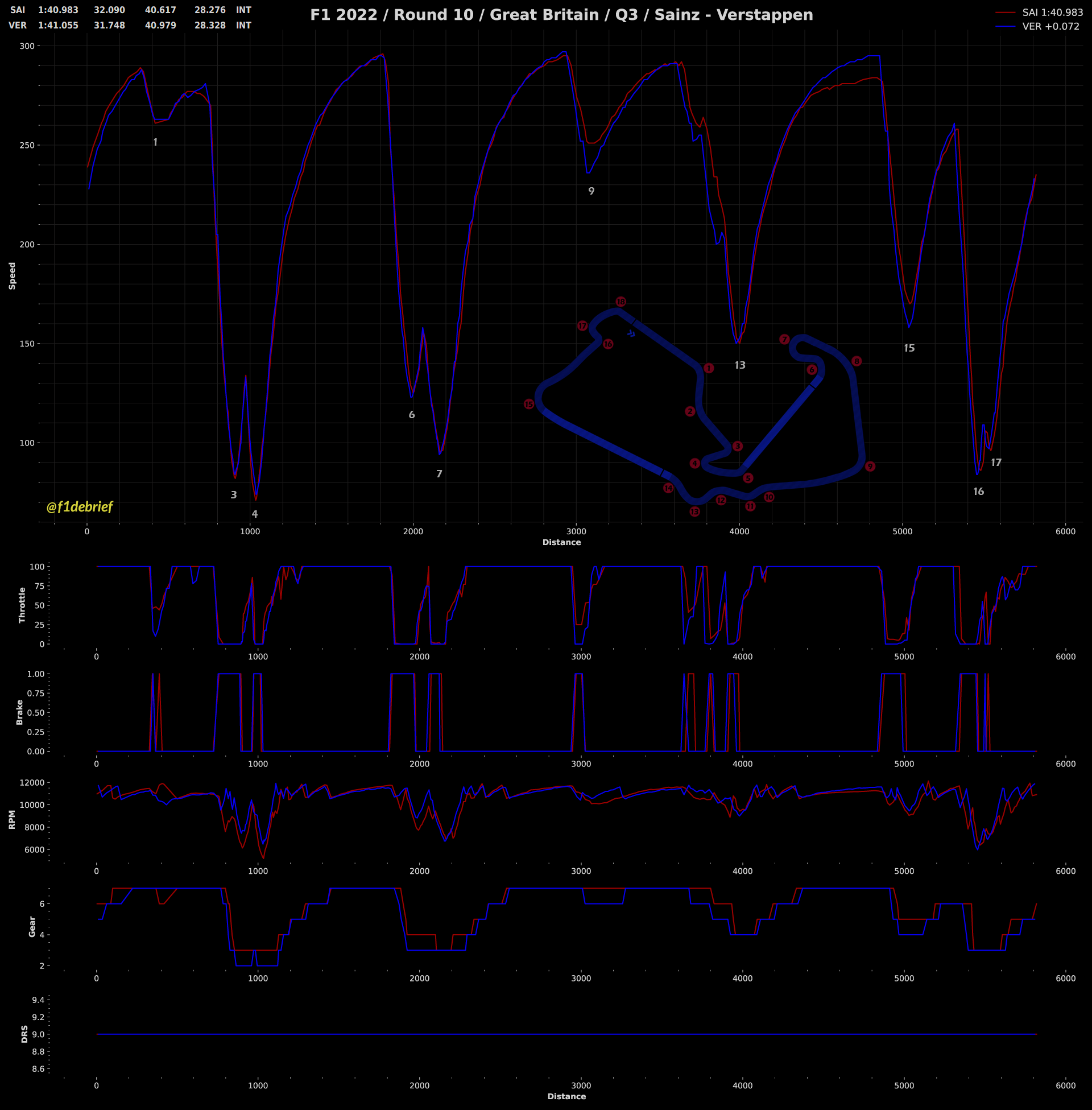Click the turn 18 marker on circuit map

coord(621,302)
